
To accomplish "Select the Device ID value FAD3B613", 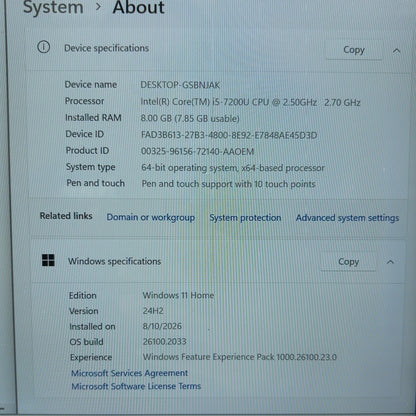I will (x=229, y=135).
